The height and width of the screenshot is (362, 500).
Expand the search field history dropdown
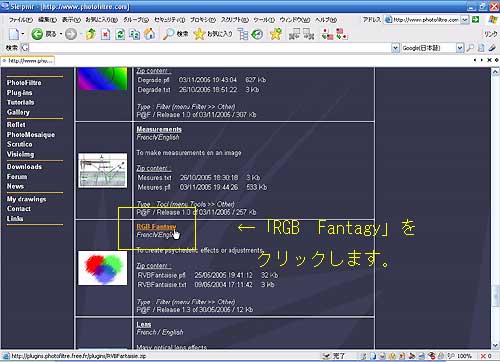395,48
